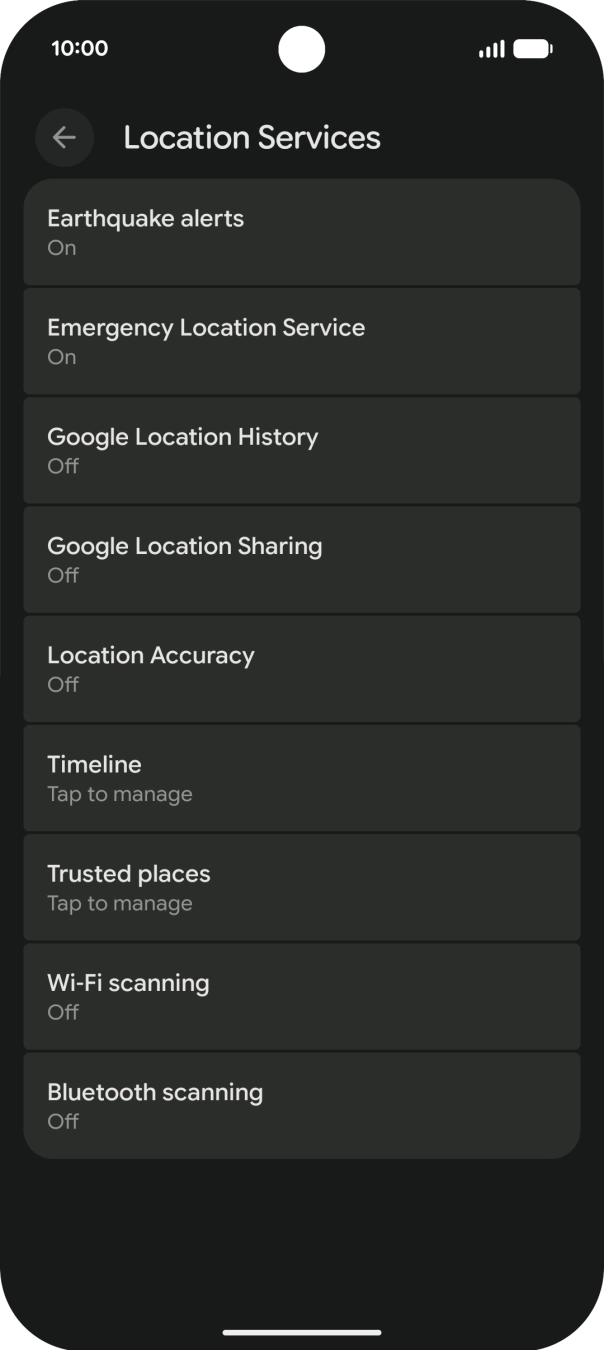
Task: Select the Bluetooth scanning row
Action: [302, 1105]
